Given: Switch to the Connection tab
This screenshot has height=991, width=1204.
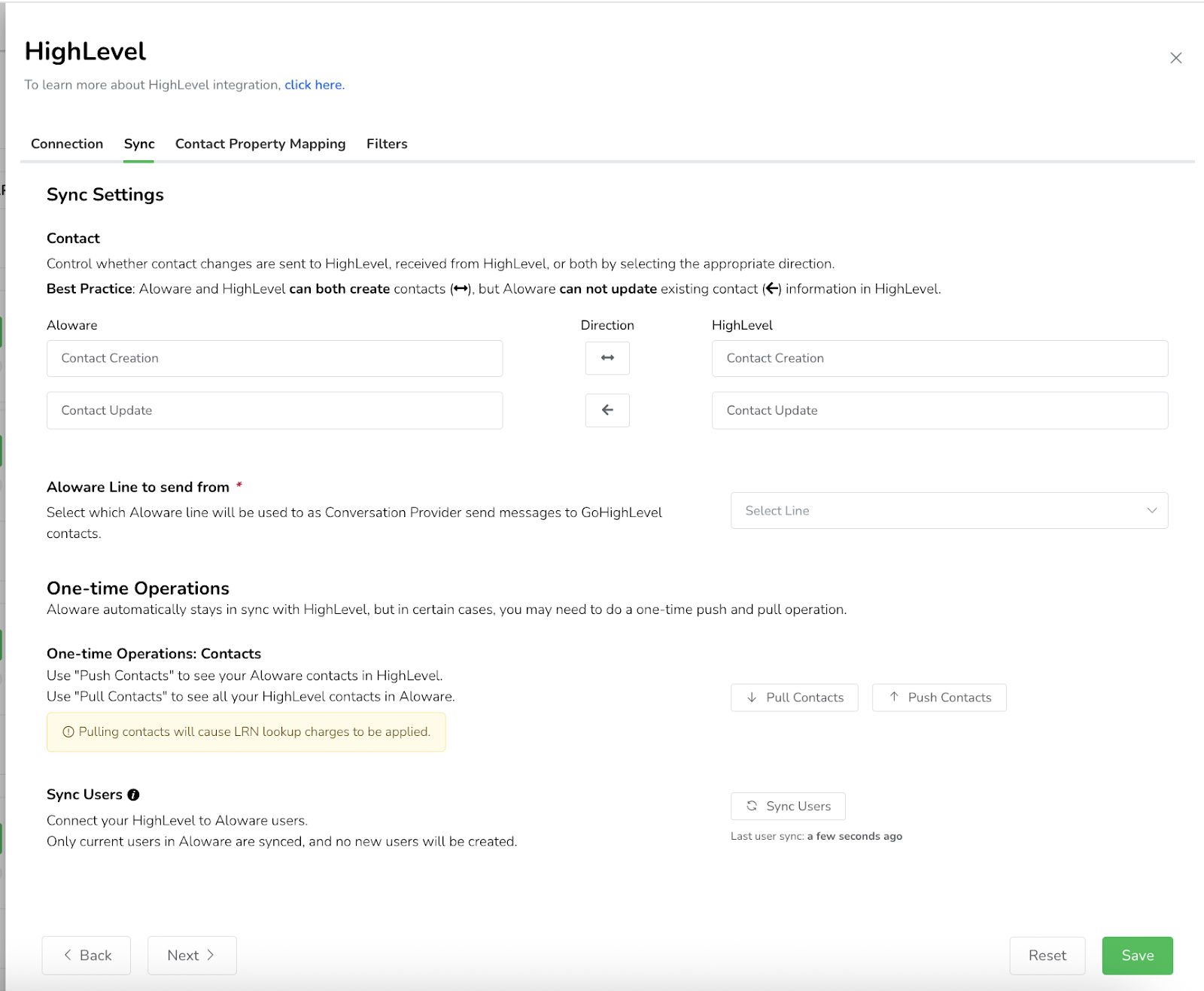Looking at the screenshot, I should (x=67, y=144).
